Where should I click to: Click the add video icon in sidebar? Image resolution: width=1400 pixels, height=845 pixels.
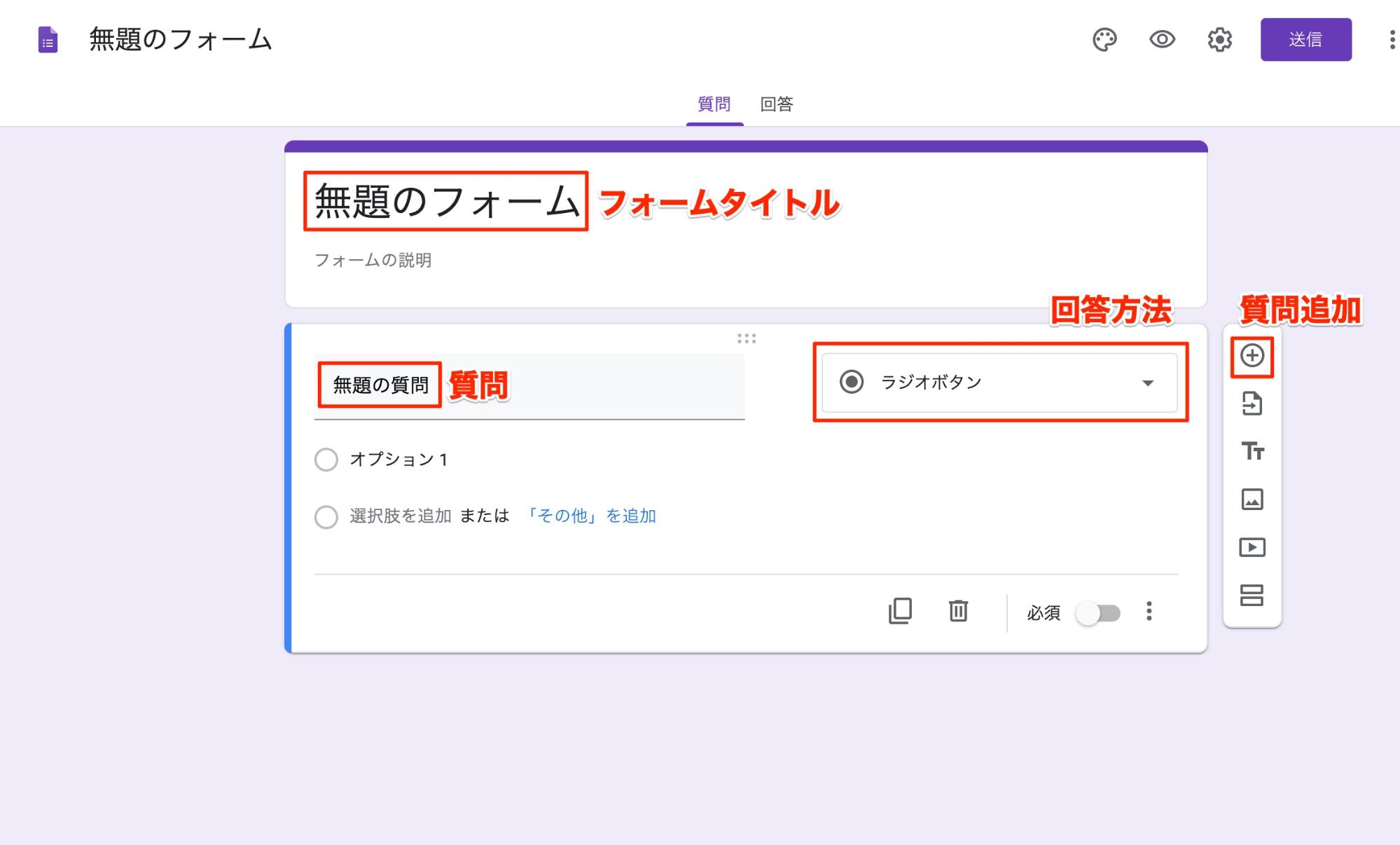(1253, 546)
